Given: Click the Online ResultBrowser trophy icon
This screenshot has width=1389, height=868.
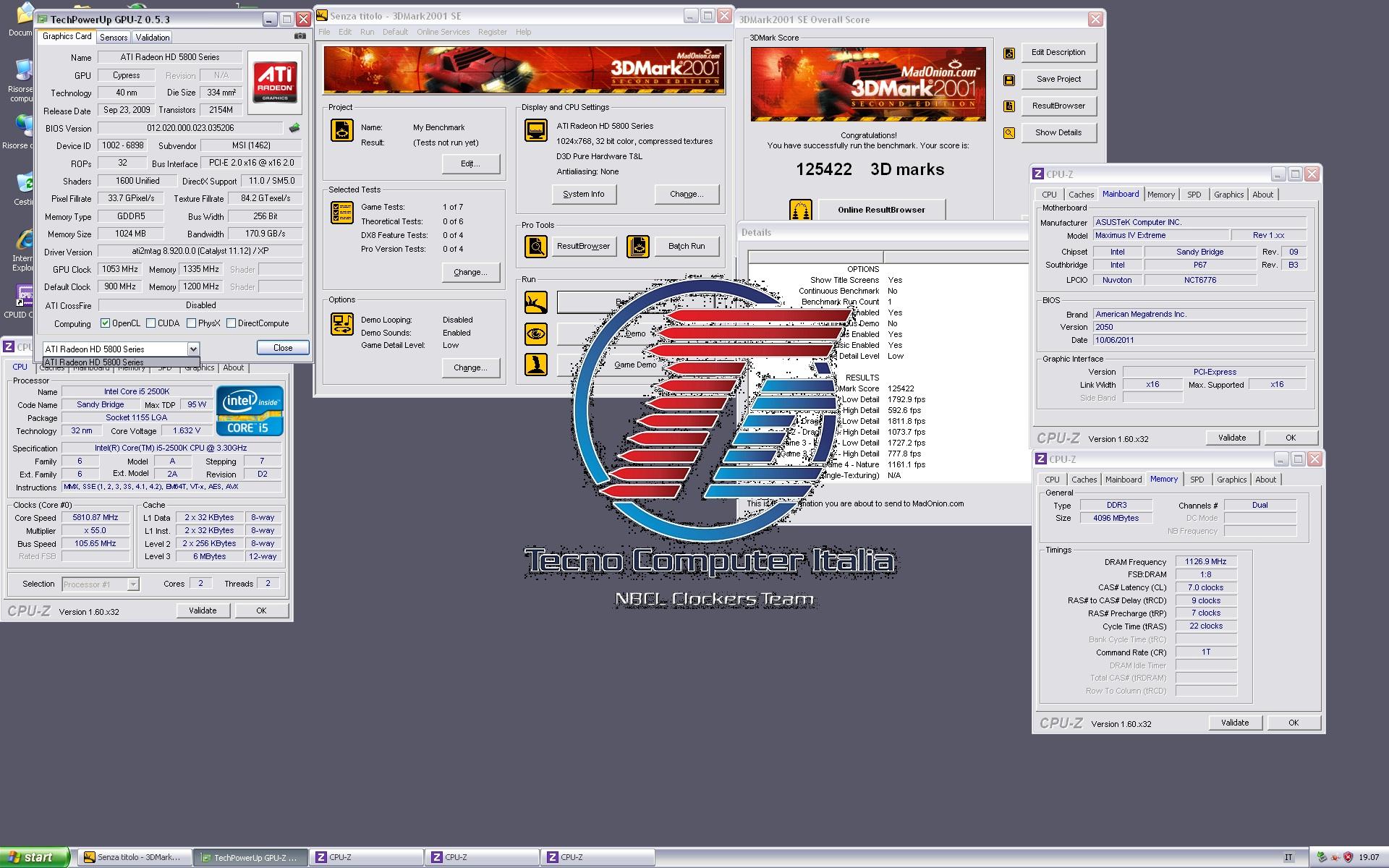Looking at the screenshot, I should click(801, 210).
